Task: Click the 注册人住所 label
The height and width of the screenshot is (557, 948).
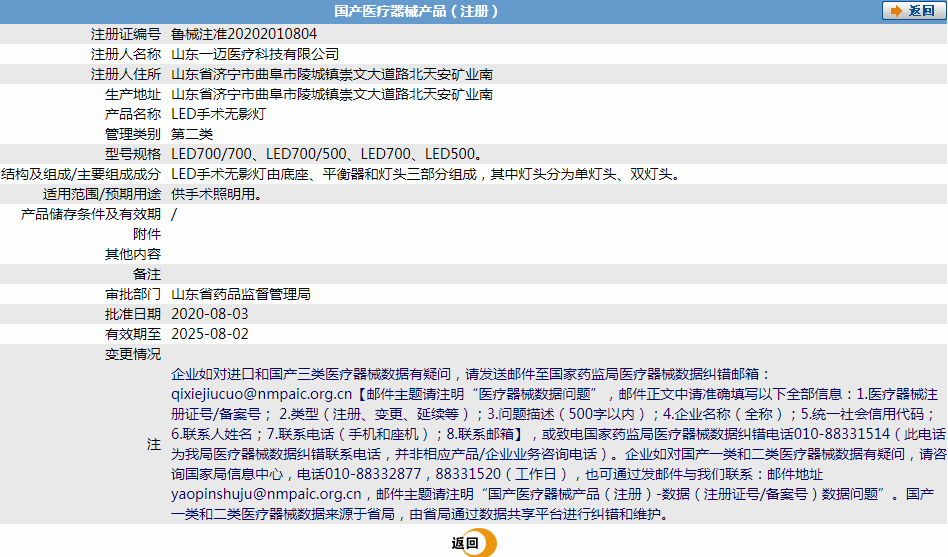Action: 126,74
